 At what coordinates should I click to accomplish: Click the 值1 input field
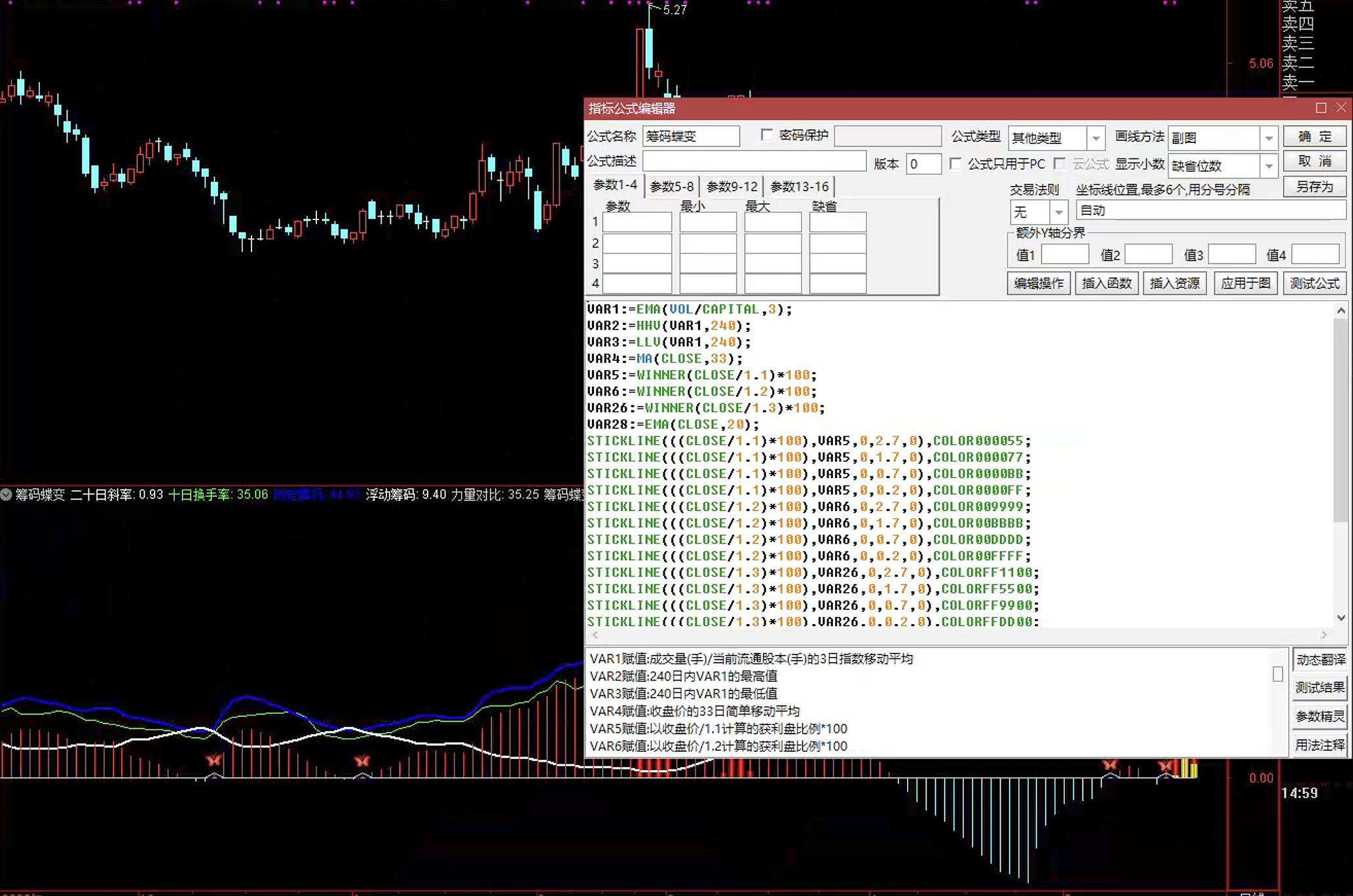click(1065, 254)
